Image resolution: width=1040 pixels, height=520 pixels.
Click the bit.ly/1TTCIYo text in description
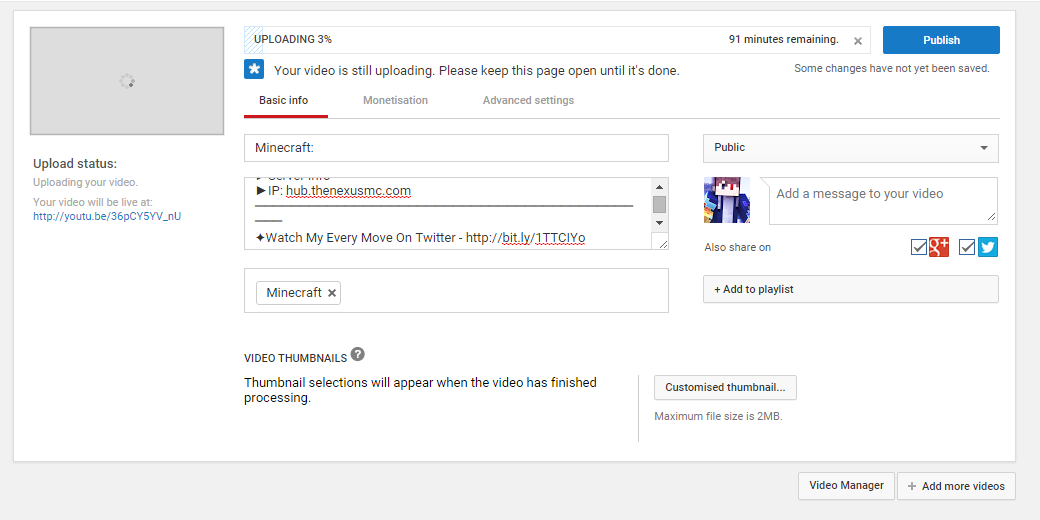pyautogui.click(x=543, y=237)
